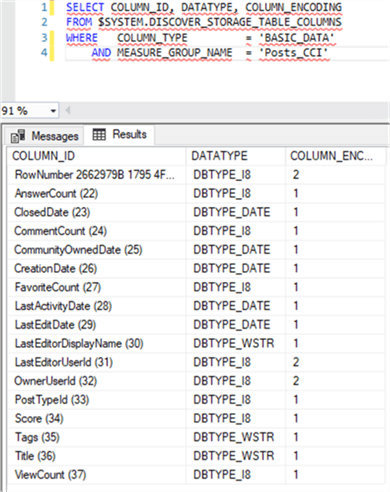Select the RowNumber 2662979B cell
Image resolution: width=390 pixels, height=492 pixels.
(x=95, y=175)
